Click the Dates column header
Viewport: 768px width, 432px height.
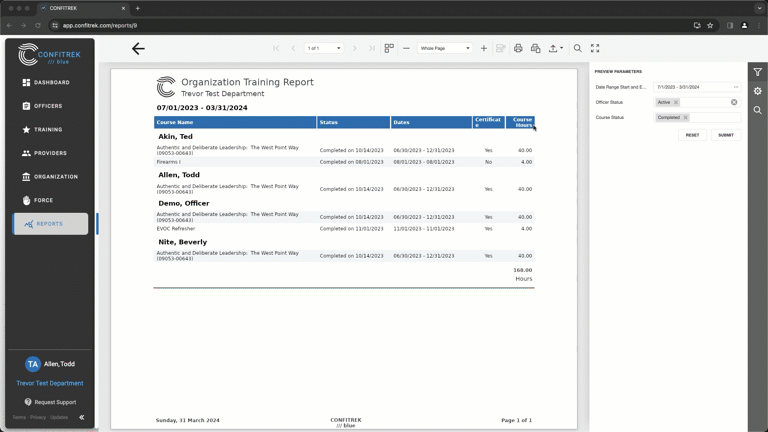pyautogui.click(x=432, y=122)
